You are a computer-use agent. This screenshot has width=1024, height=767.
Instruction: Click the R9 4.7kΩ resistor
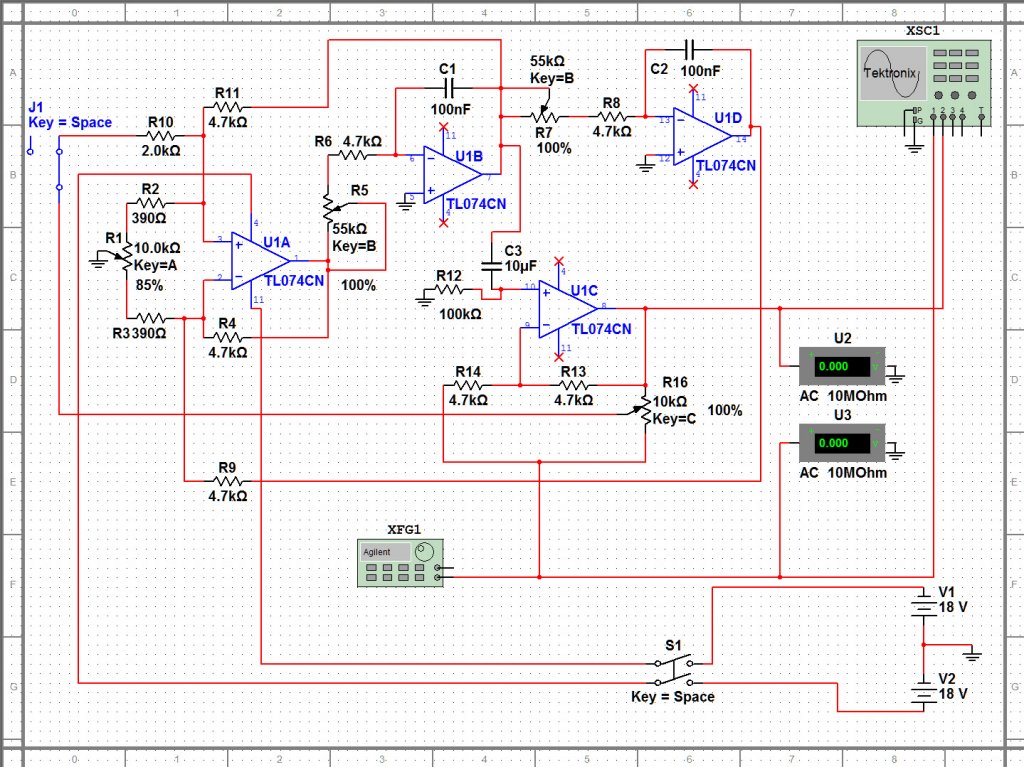point(227,481)
